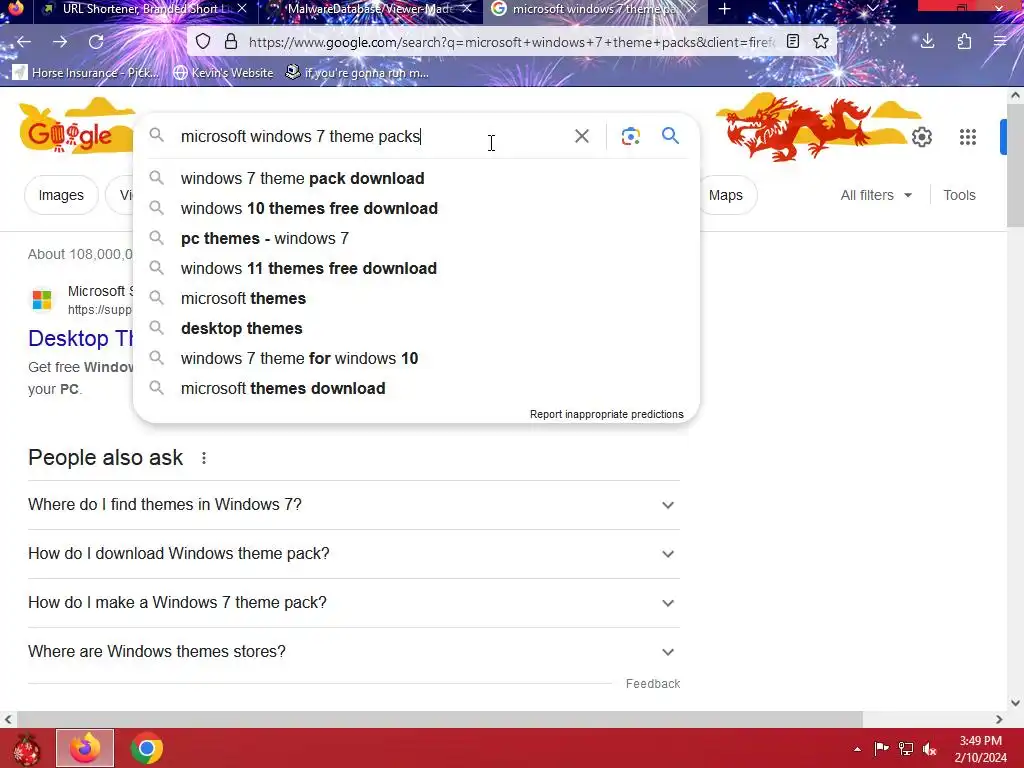Open the Firefox downloads panel

927,42
